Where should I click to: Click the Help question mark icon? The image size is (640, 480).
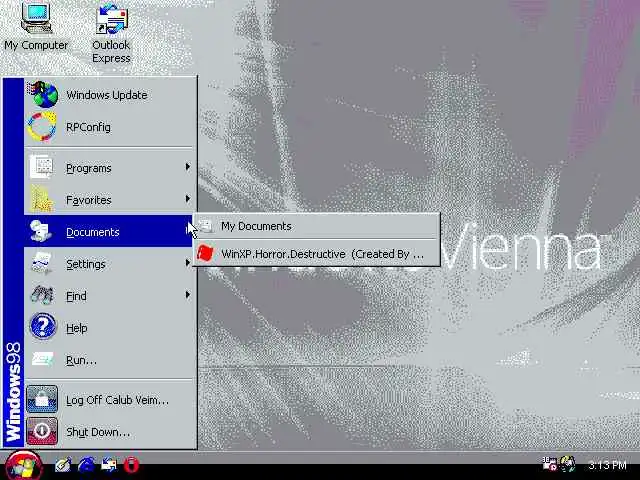(42, 326)
